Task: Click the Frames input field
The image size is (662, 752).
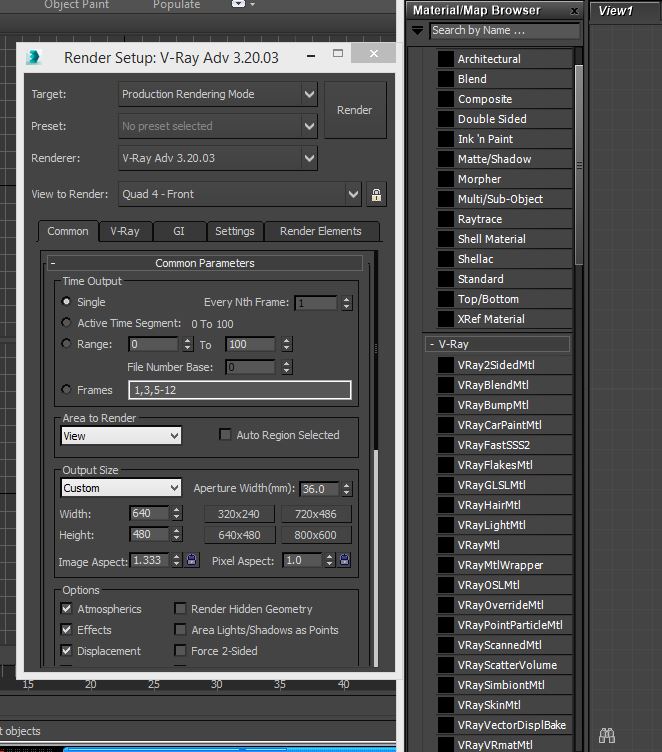Action: point(240,390)
